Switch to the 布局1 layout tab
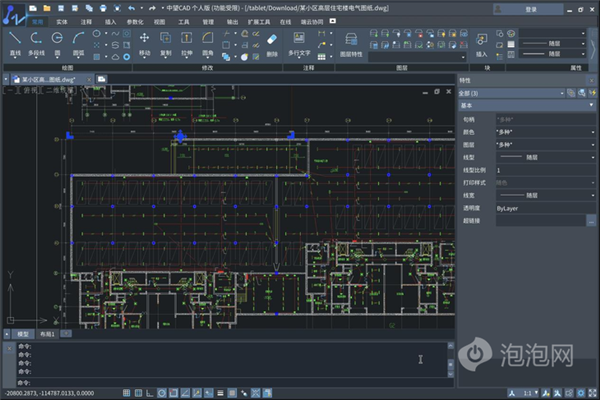Screen dimensions: 600x400 47,333
